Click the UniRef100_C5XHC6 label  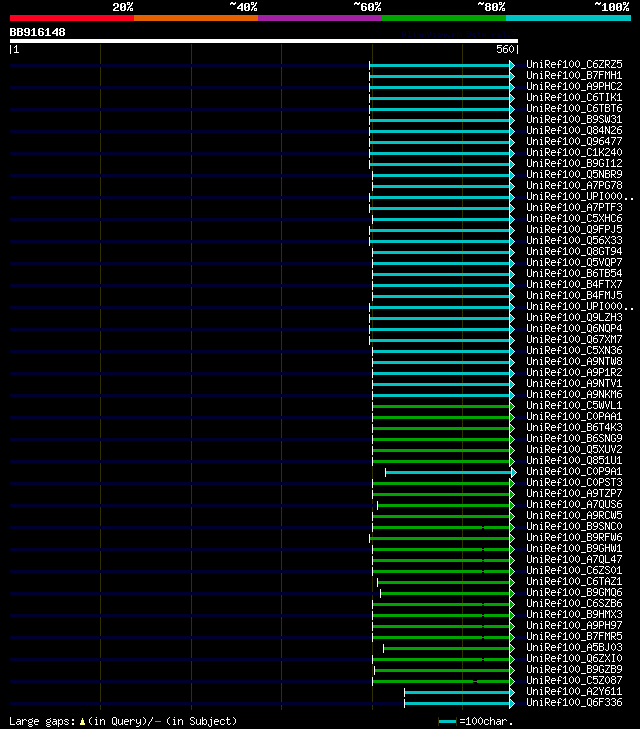pos(574,219)
